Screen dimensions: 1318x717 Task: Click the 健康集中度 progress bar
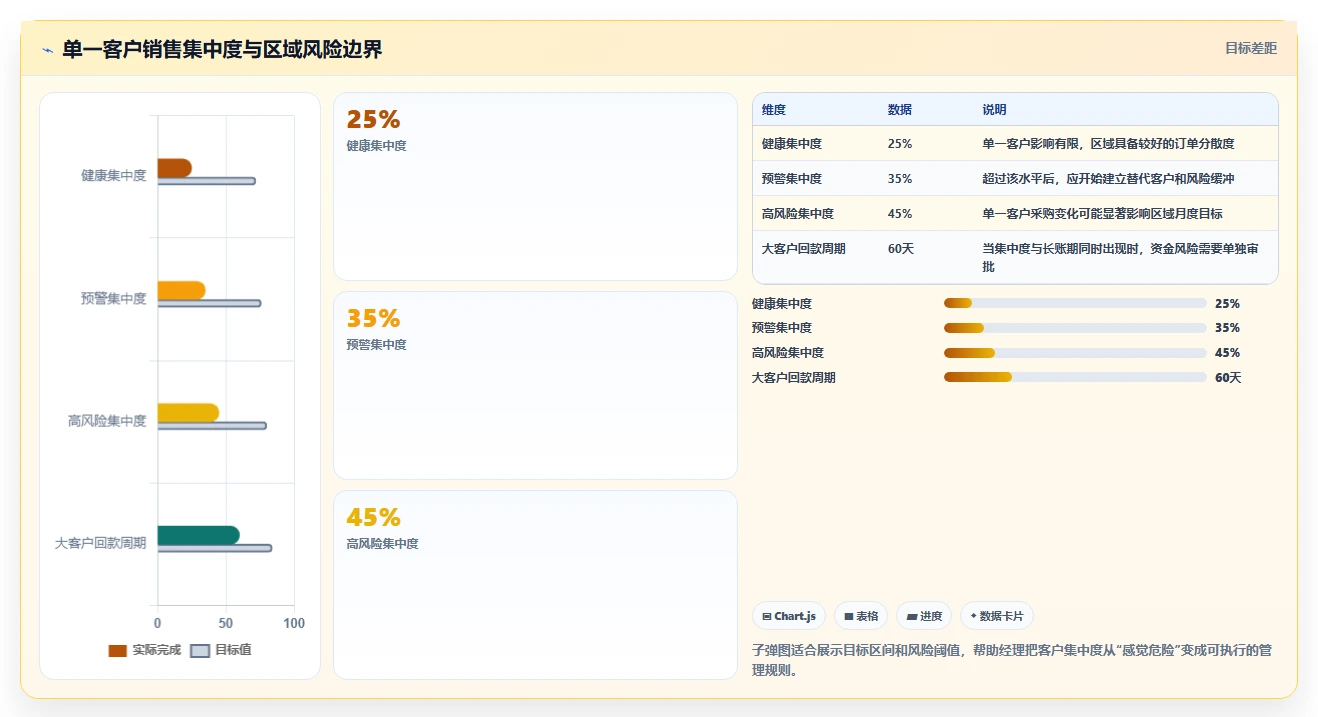coord(1075,303)
